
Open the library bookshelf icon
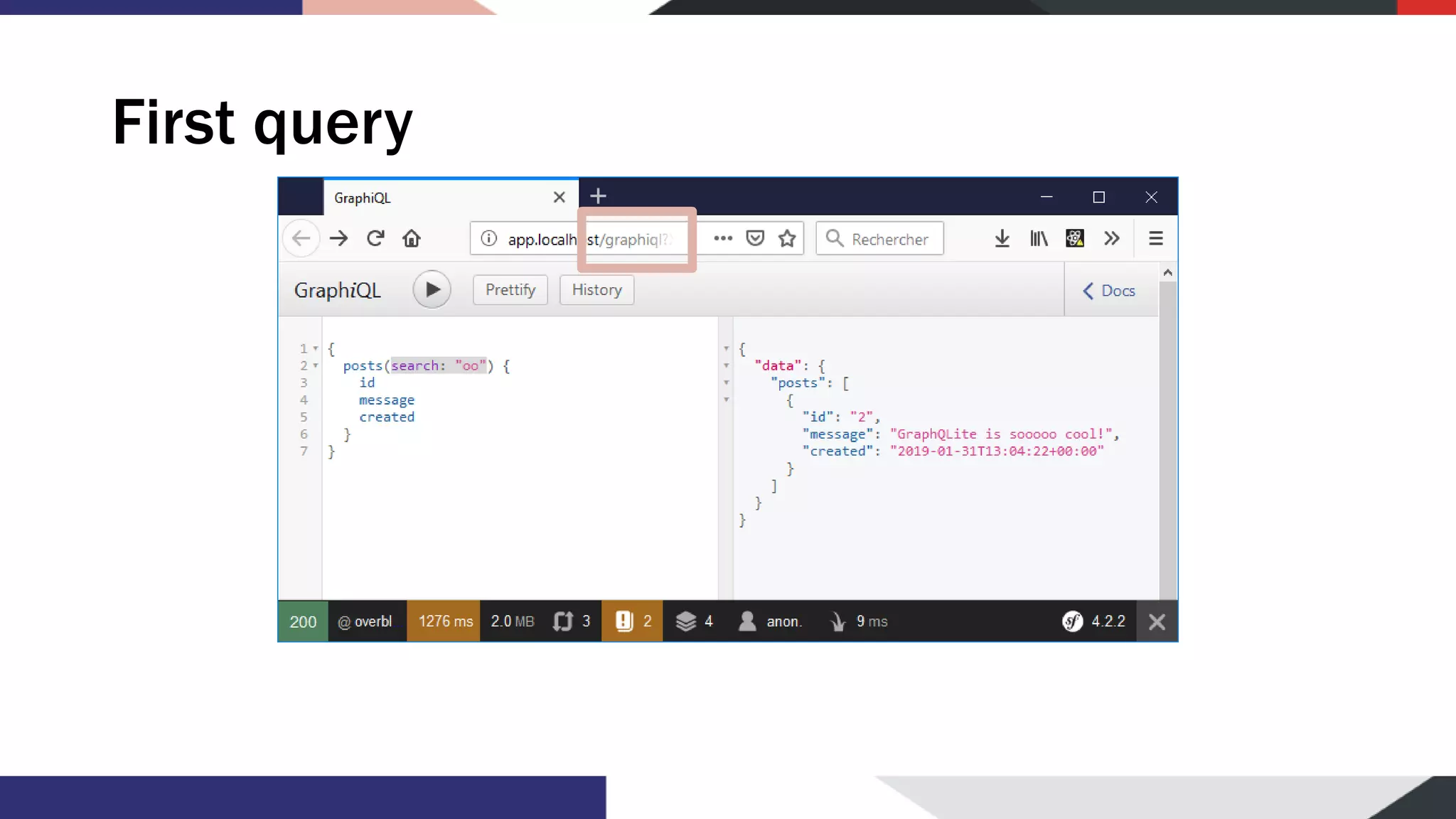pyautogui.click(x=1039, y=238)
